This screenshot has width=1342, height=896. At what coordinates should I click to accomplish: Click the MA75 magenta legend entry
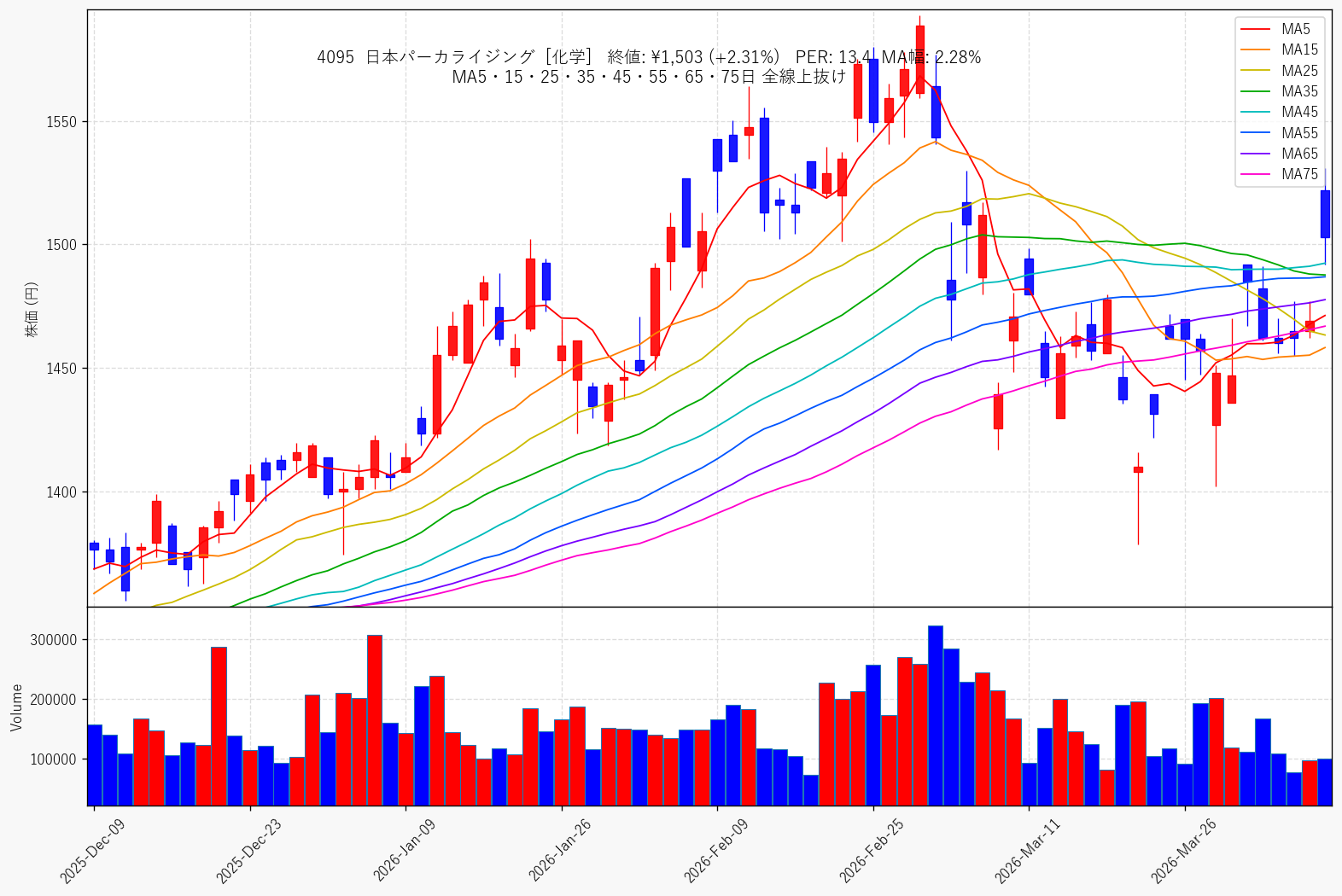tap(1280, 174)
